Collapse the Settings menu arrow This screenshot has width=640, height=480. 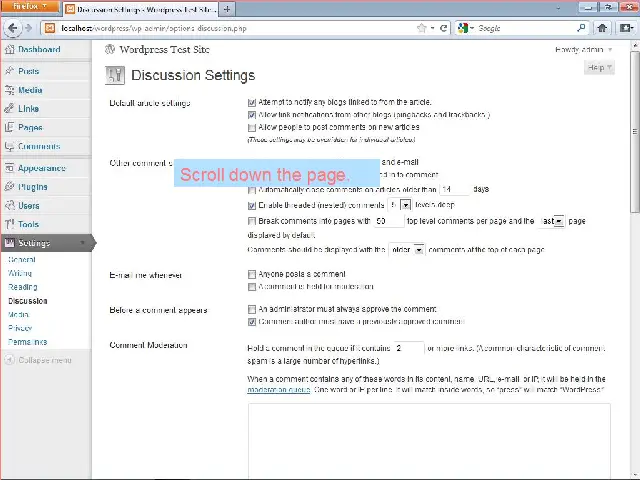click(82, 243)
